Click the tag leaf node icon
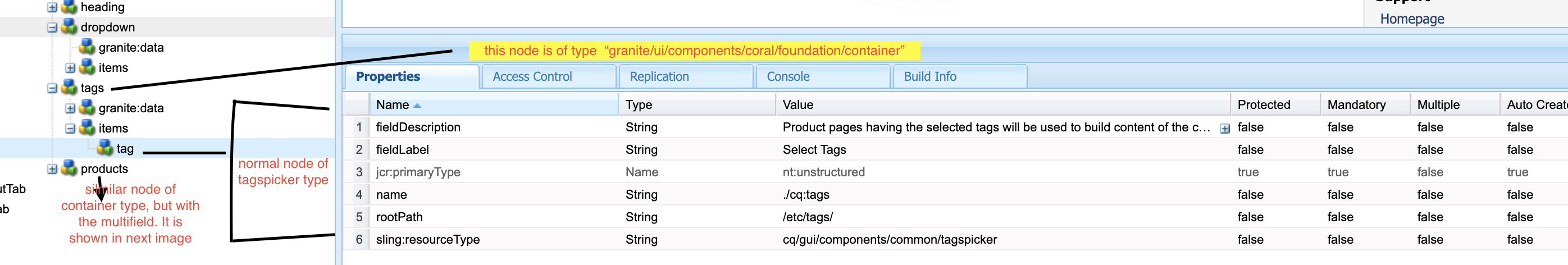Screen dimensions: 1568x265 click(104, 148)
